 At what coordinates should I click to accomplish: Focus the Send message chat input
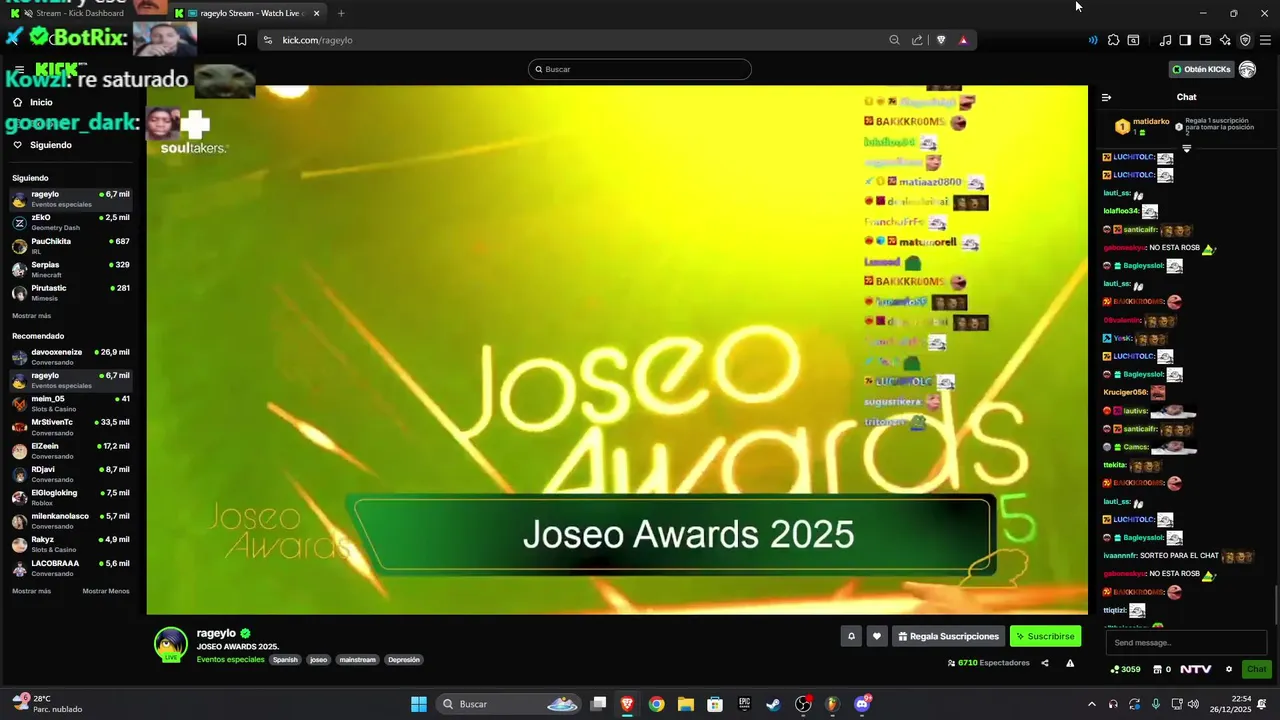[1185, 643]
